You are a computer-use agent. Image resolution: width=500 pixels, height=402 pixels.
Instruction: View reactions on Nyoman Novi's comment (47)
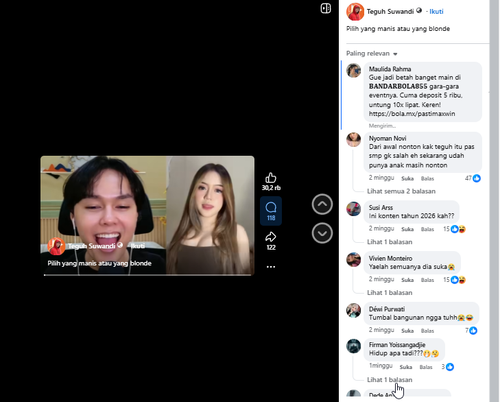click(x=473, y=178)
